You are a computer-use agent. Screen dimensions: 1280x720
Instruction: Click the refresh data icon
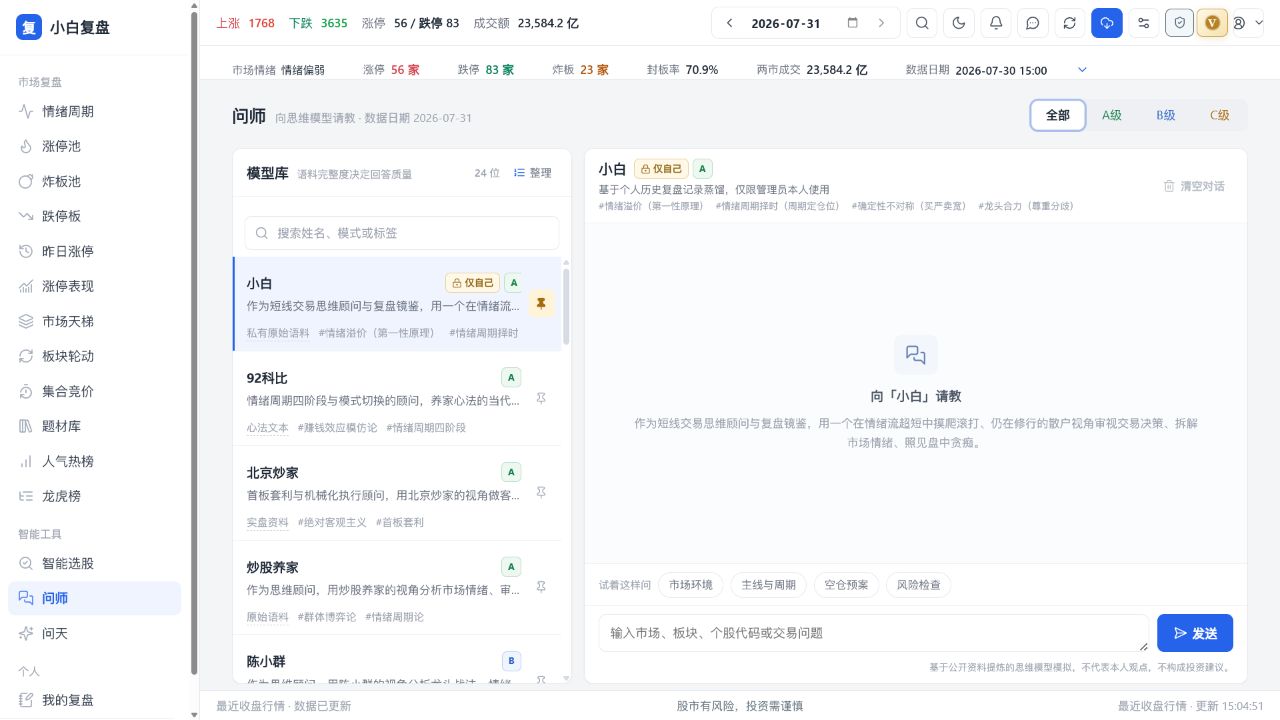pyautogui.click(x=1070, y=23)
